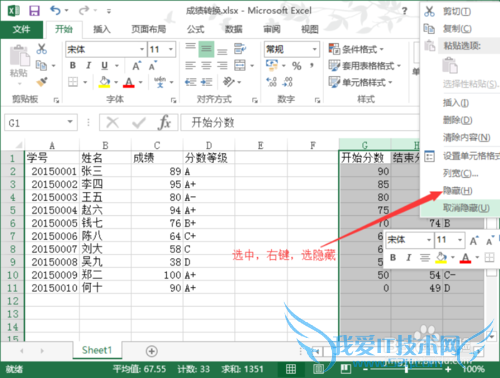The width and height of the screenshot is (500, 378).
Task: Click the zoom slider handle in status bar
Action: (406, 369)
